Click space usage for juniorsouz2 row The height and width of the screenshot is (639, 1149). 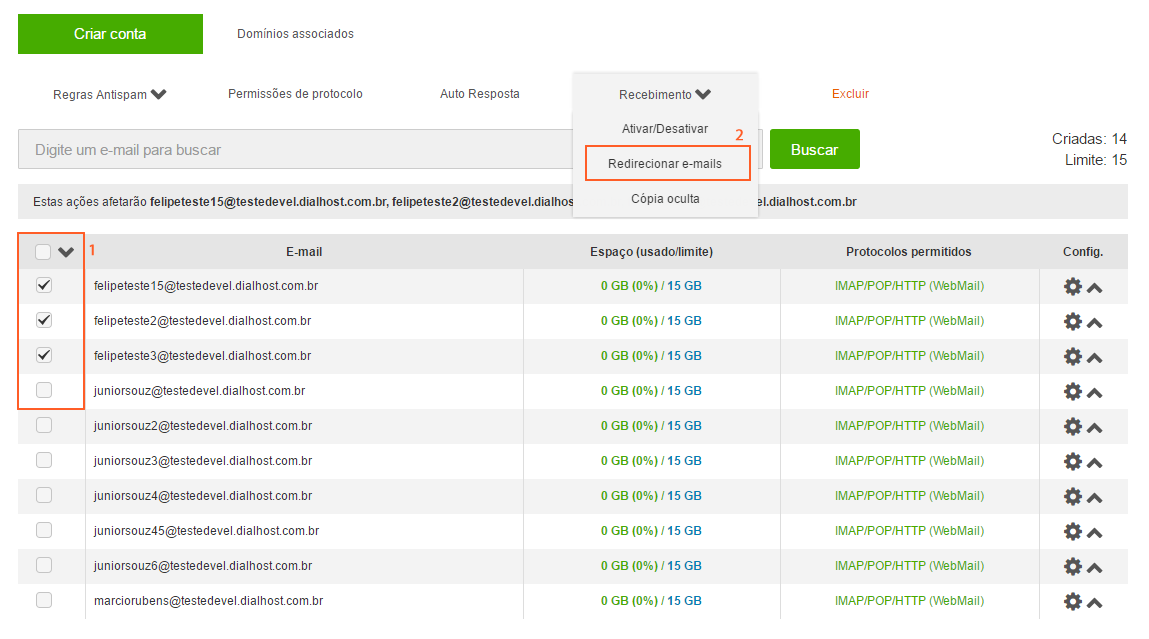point(651,426)
